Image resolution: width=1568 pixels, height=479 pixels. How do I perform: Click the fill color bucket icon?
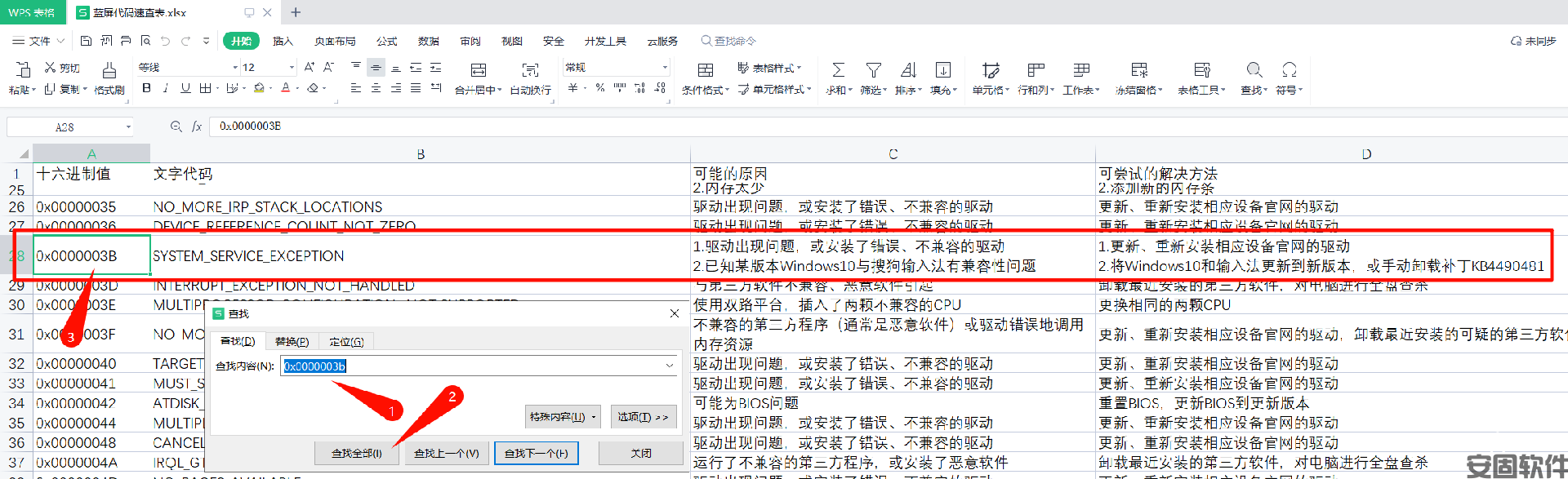tap(259, 88)
